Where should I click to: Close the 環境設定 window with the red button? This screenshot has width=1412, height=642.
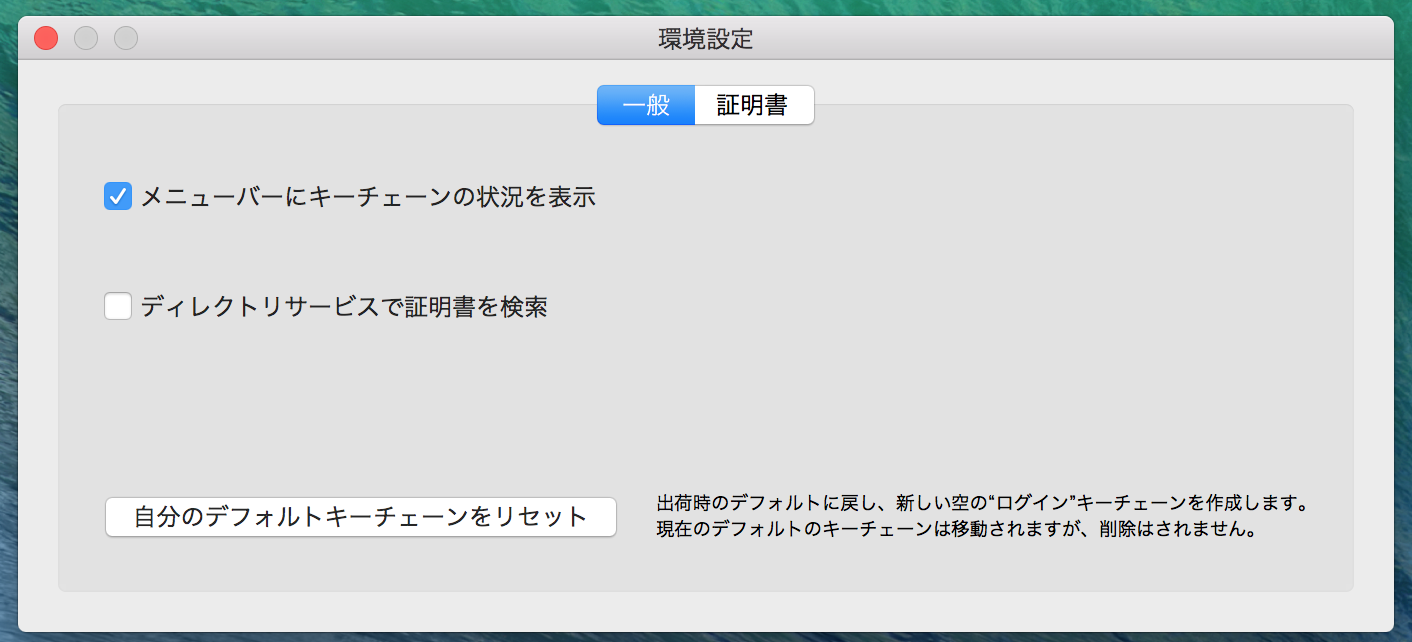[46, 39]
